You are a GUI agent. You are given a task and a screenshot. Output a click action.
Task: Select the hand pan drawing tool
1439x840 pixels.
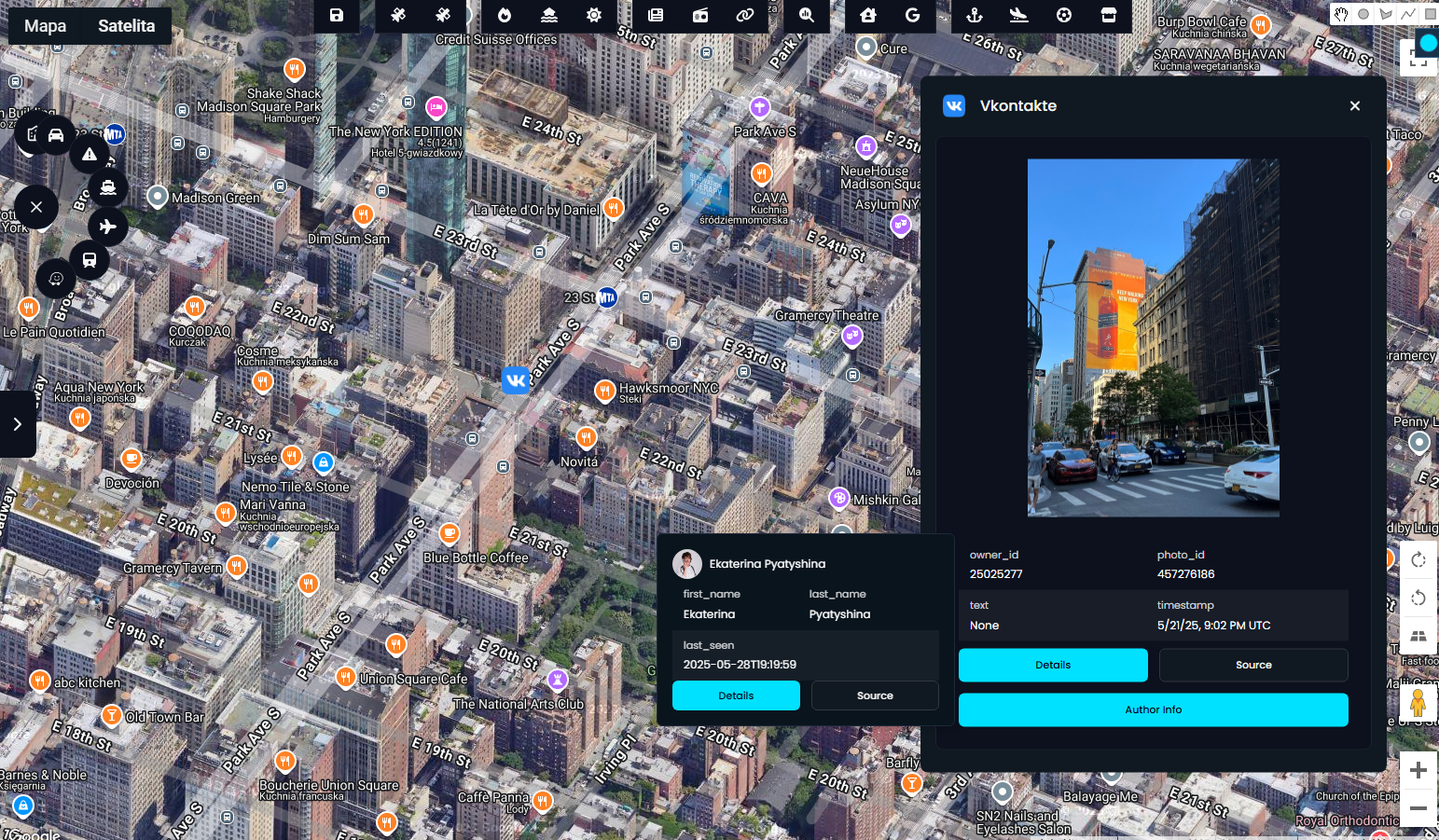1341,14
